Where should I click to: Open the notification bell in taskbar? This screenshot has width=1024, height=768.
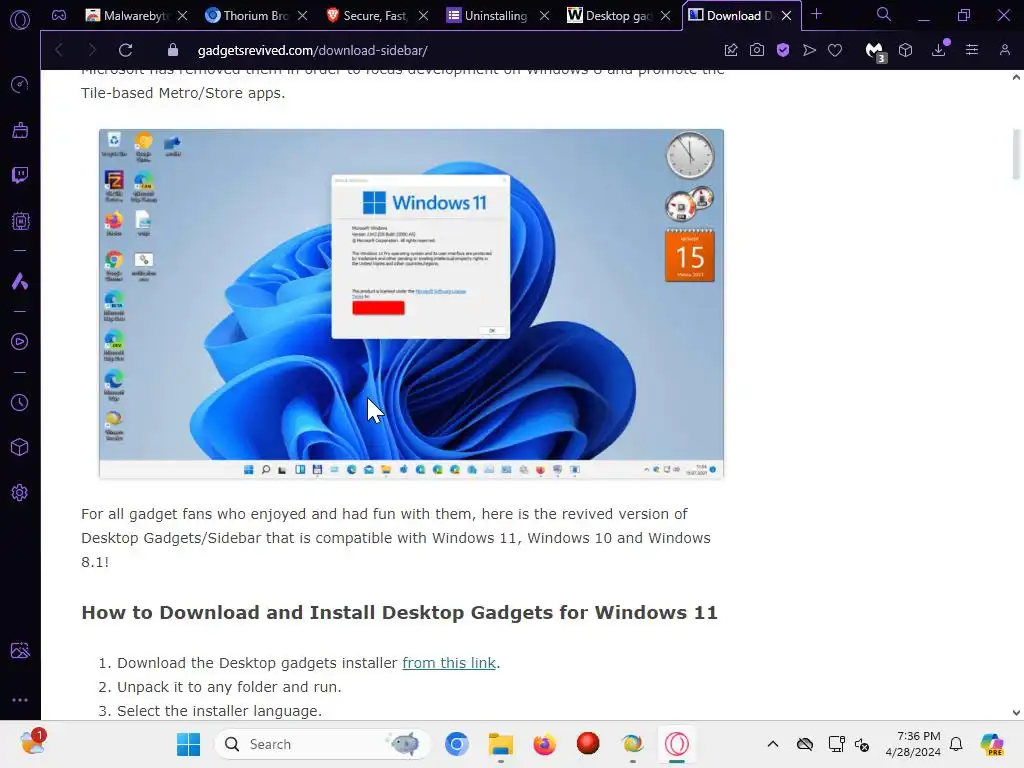tap(956, 744)
